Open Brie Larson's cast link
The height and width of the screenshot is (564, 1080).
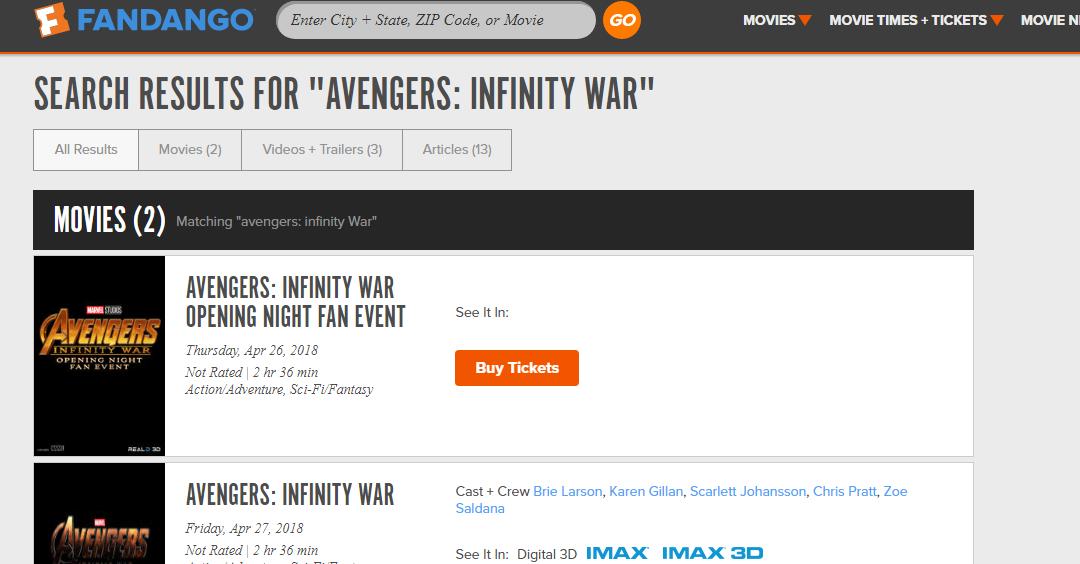coord(568,491)
